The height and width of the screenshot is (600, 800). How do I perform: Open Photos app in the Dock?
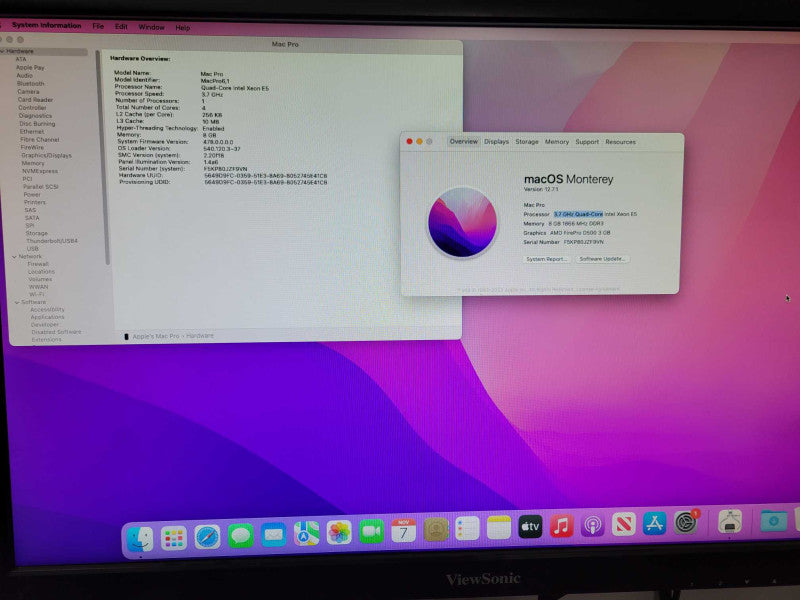[x=339, y=533]
